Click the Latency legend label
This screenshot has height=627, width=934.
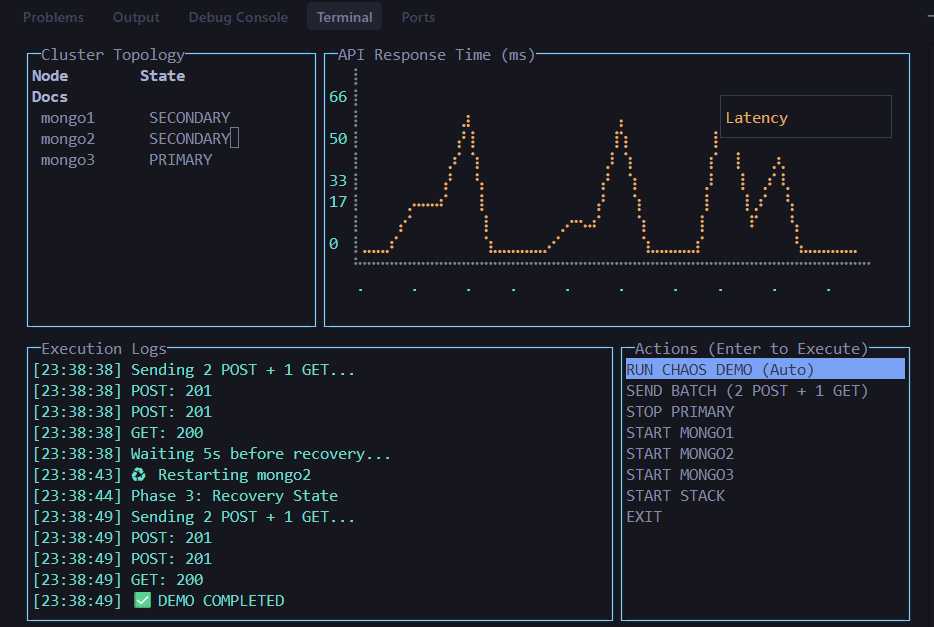[x=756, y=118]
